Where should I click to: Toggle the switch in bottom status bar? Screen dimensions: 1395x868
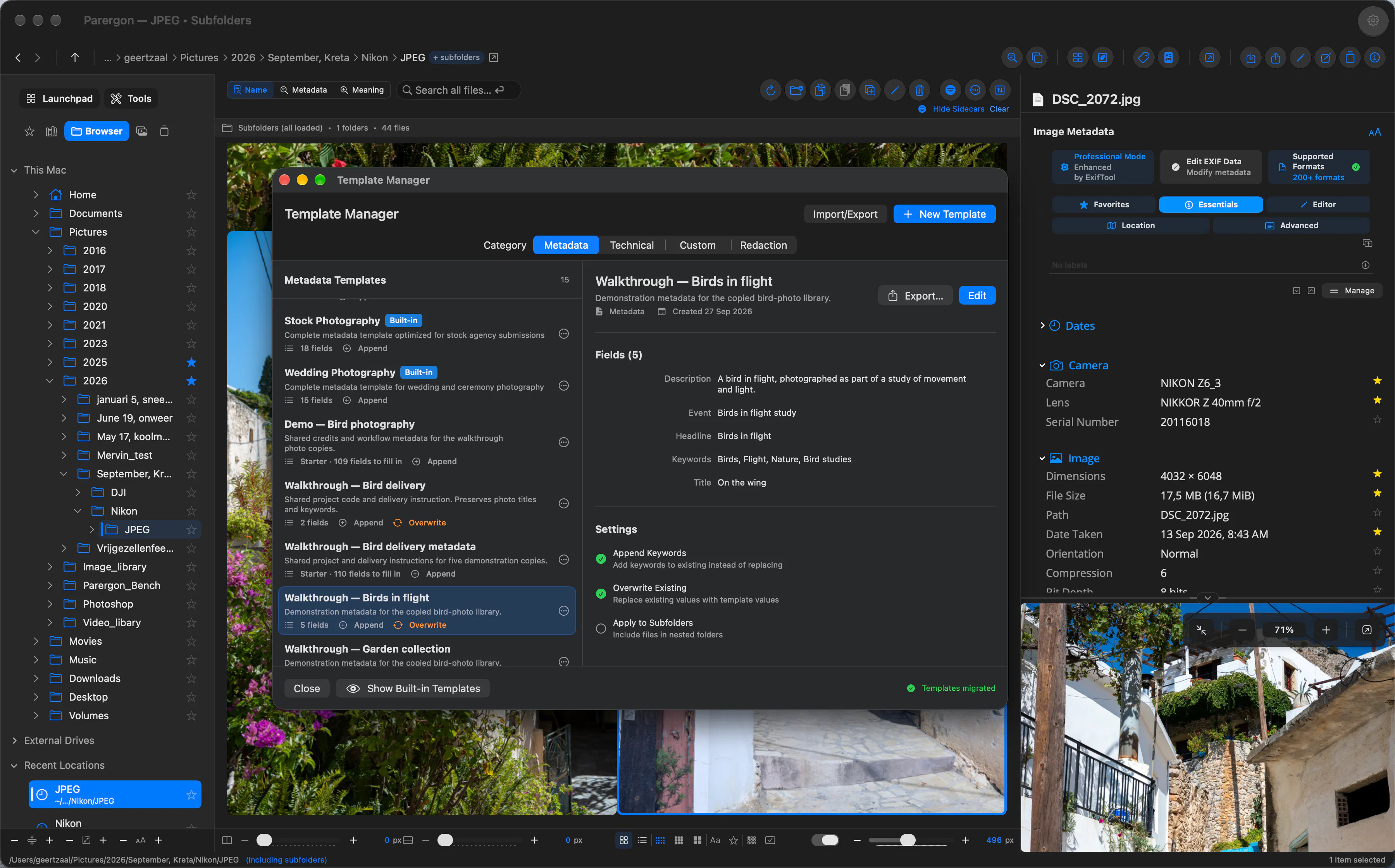(x=825, y=840)
